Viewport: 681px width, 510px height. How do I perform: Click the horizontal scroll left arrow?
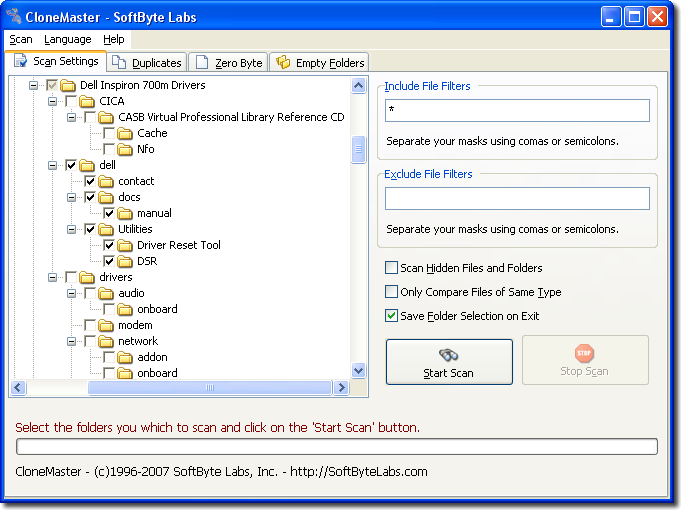click(x=17, y=387)
